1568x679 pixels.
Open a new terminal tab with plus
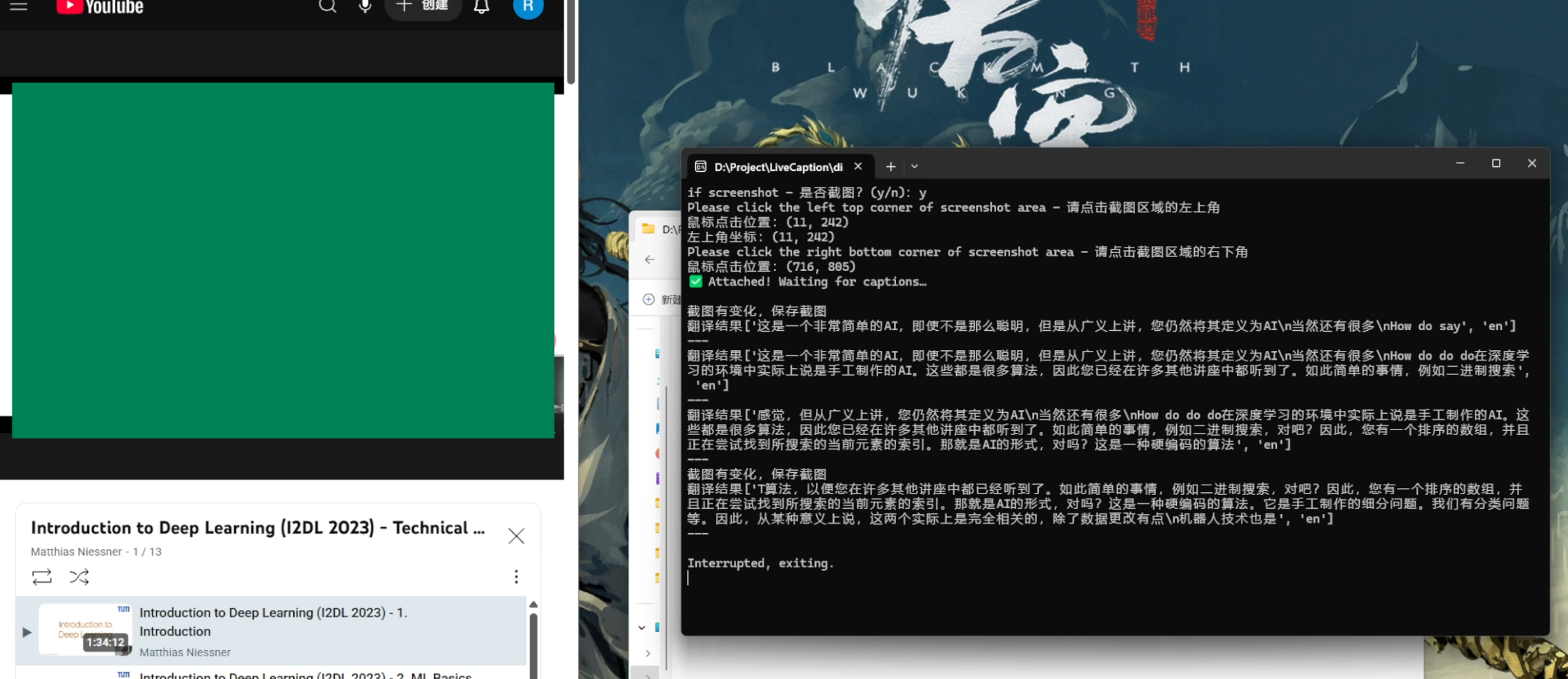tap(891, 166)
